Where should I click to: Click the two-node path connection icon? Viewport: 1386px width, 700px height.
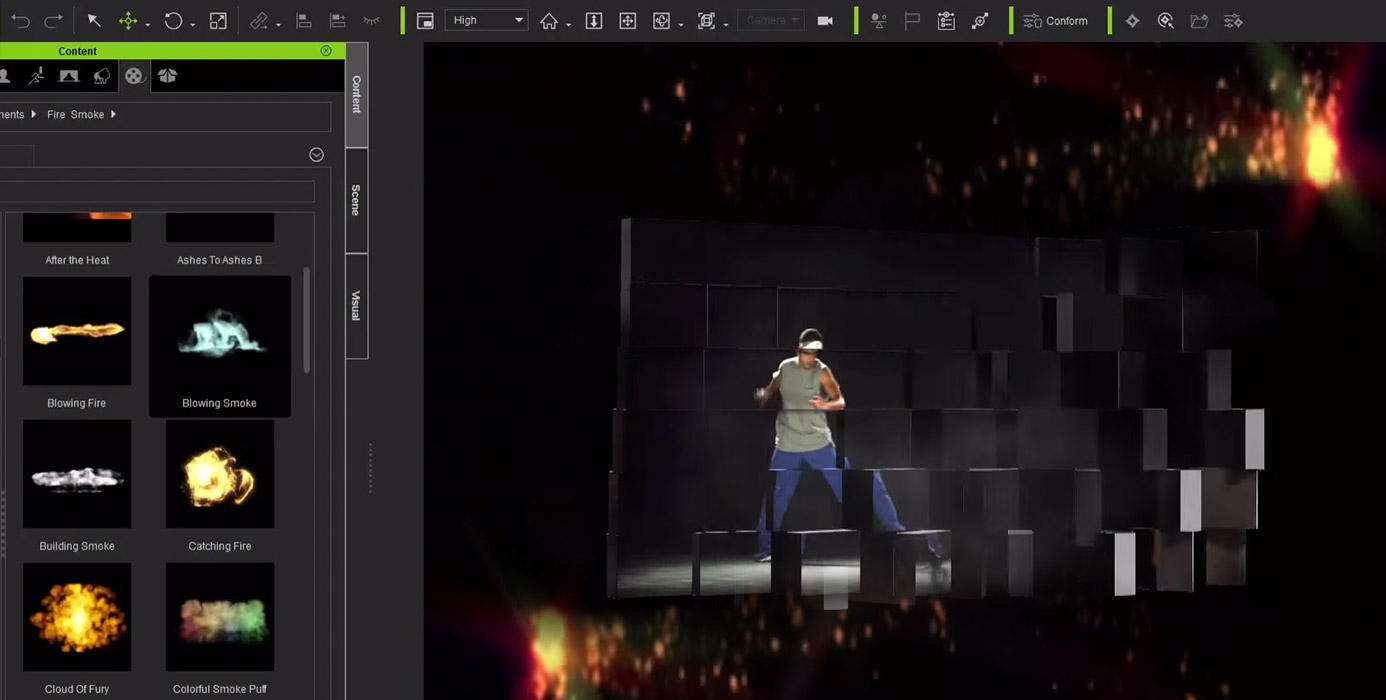980,20
